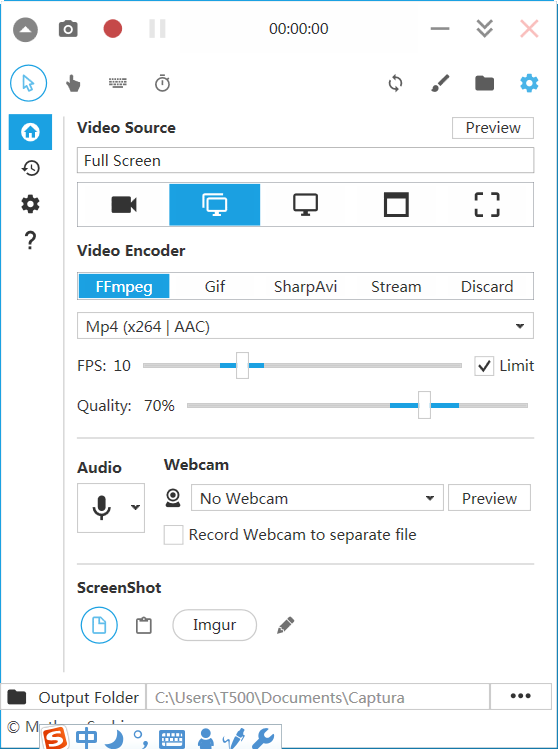
Task: Open the paintbrush overlay settings icon
Action: [x=440, y=84]
